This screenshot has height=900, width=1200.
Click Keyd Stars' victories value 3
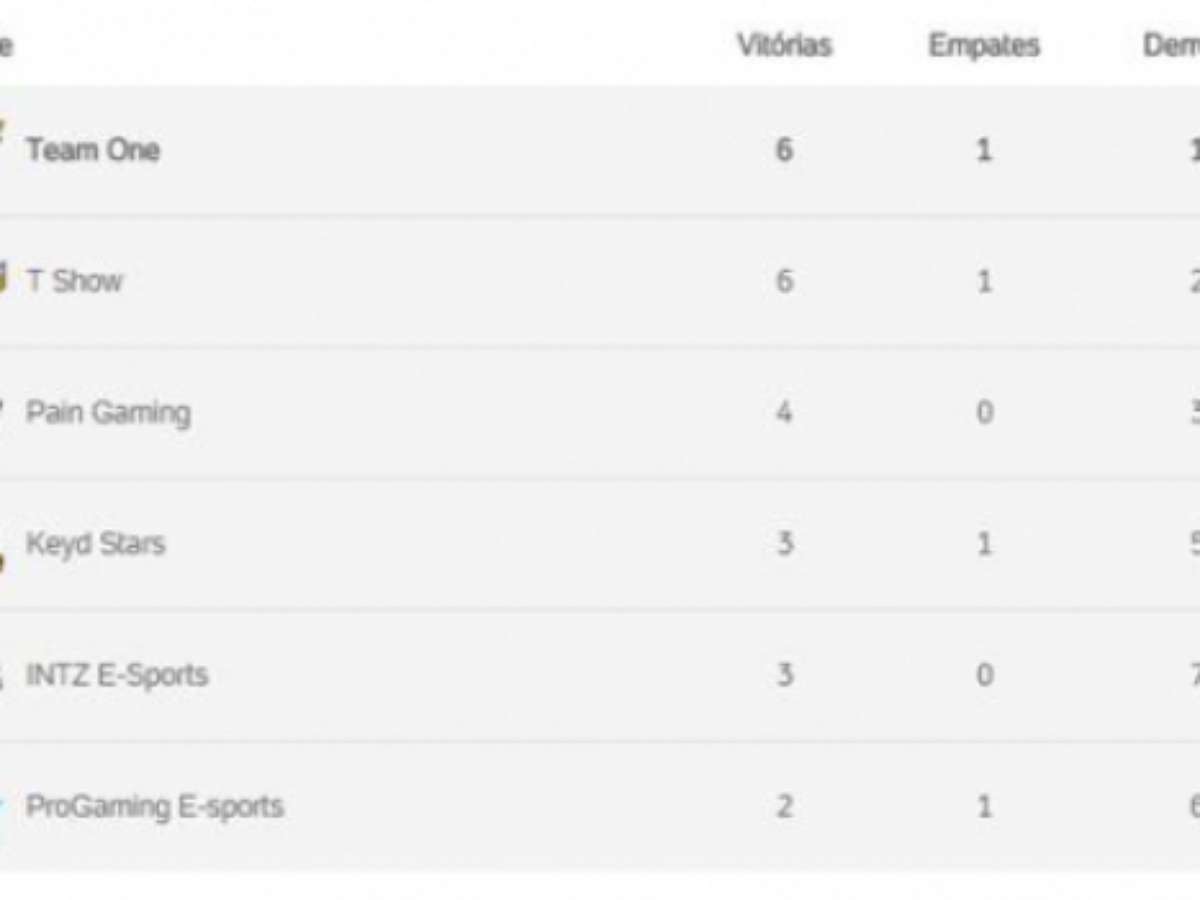(785, 544)
